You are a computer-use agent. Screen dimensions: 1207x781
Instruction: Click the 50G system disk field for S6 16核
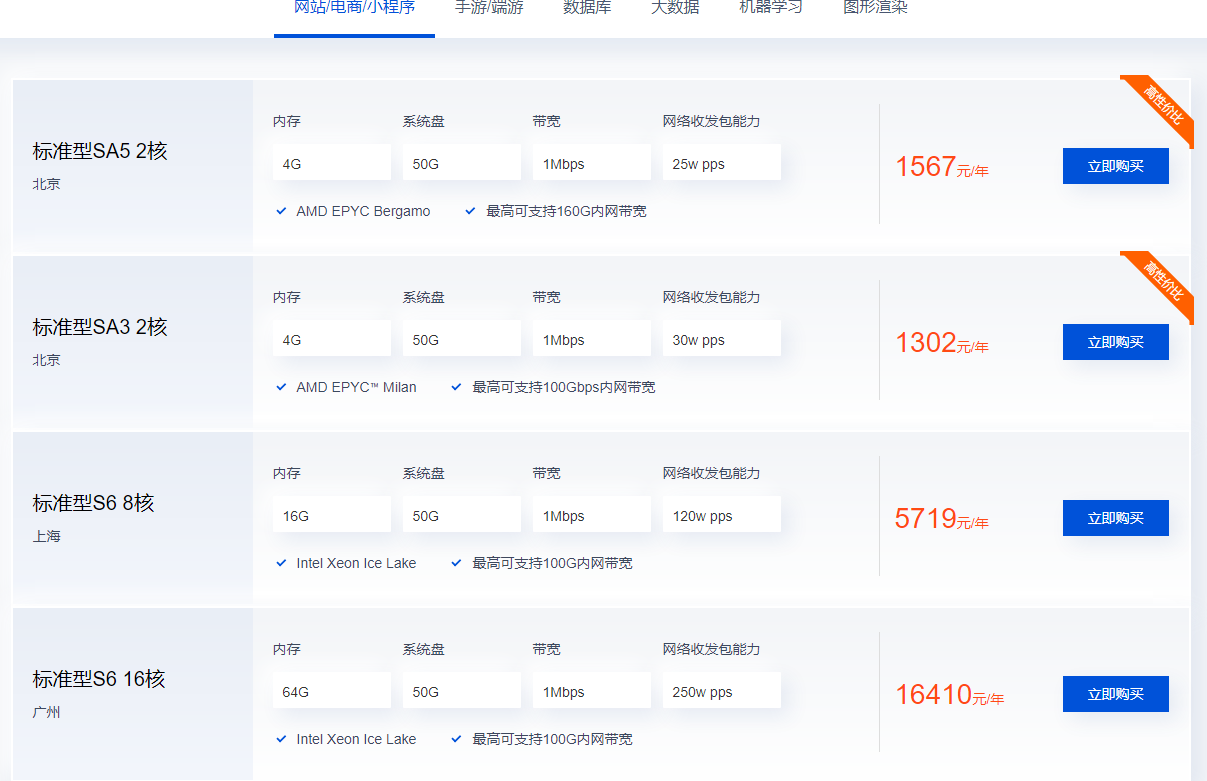click(462, 692)
